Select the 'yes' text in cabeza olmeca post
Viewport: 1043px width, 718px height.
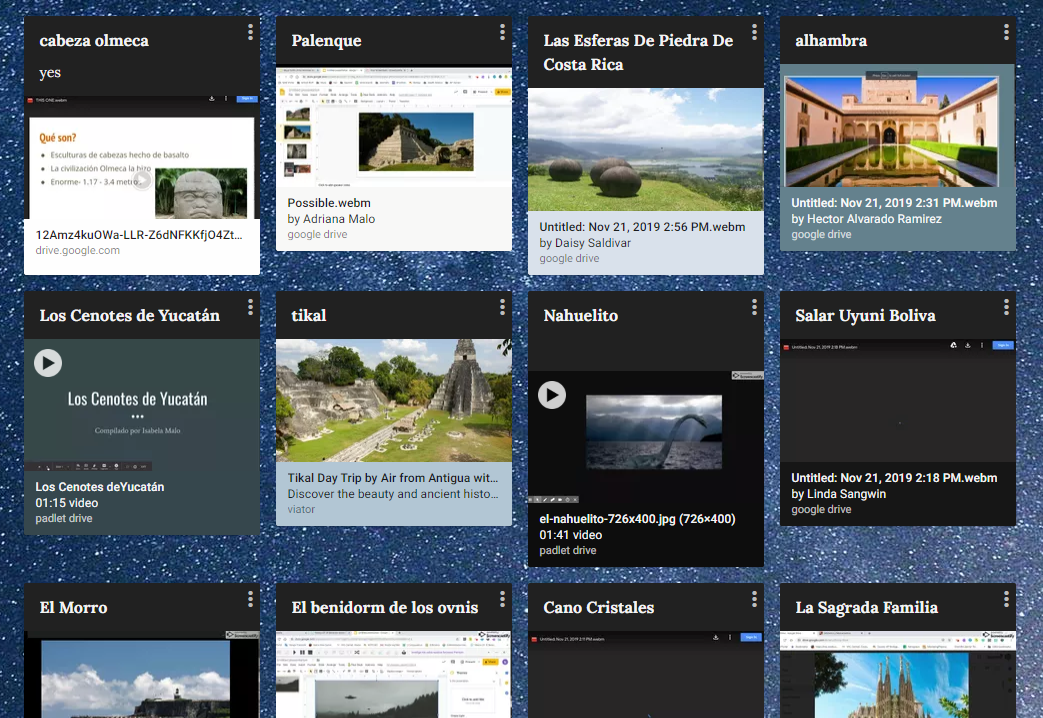[x=50, y=73]
